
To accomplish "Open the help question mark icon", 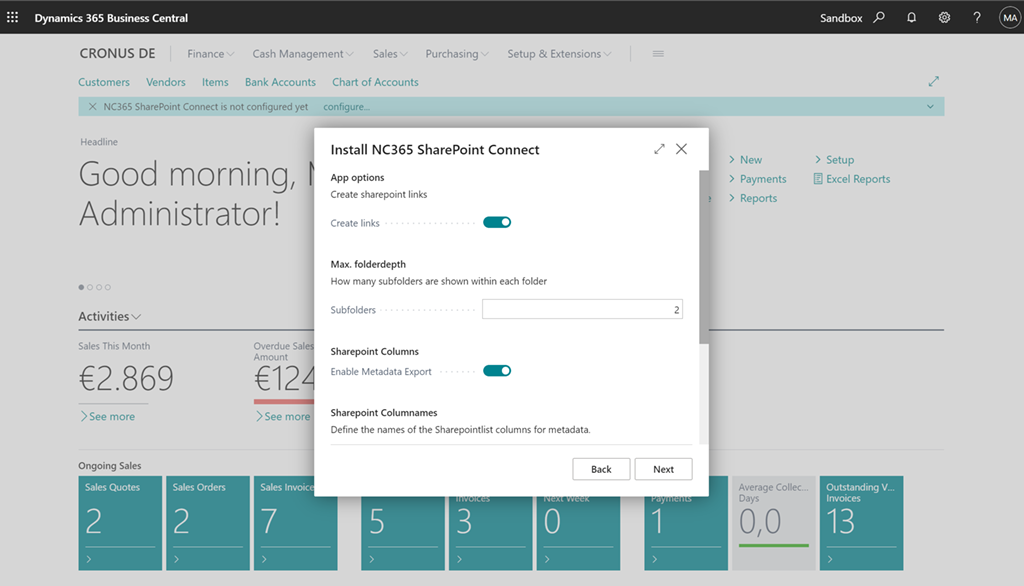I will point(977,18).
